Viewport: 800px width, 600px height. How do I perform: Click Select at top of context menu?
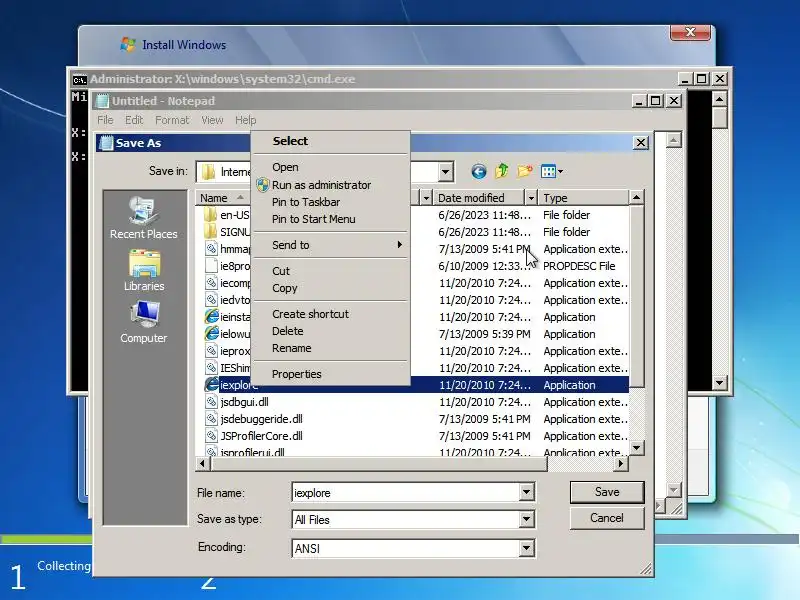coord(332,141)
